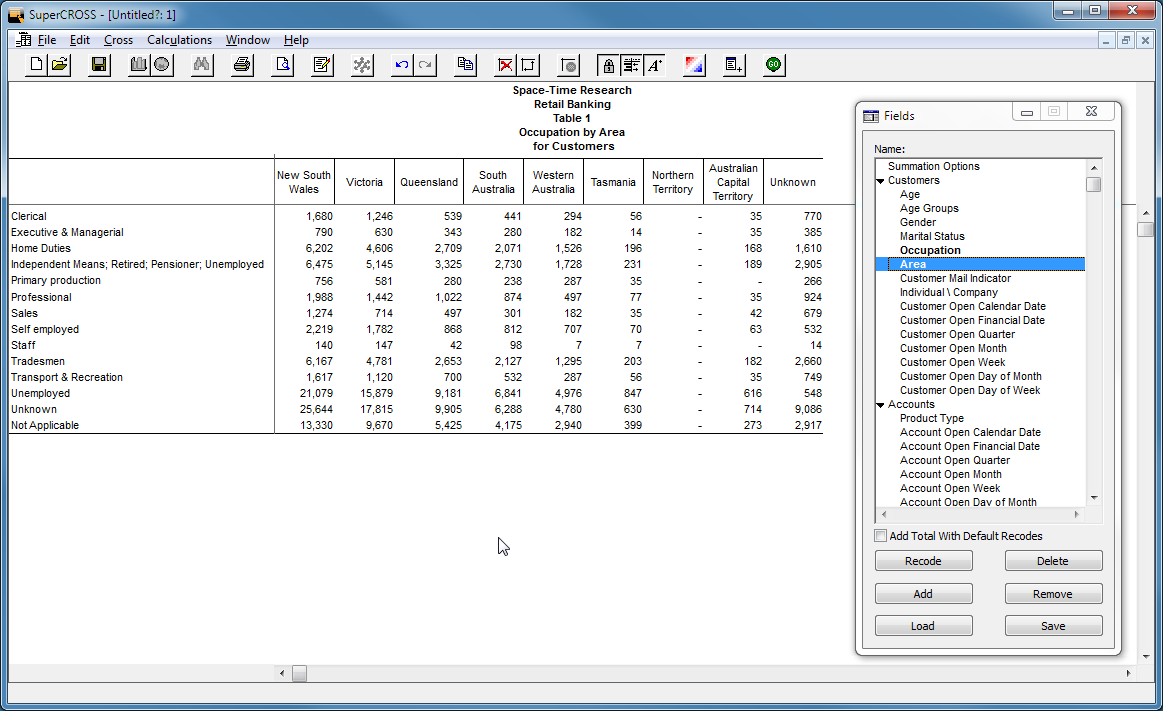Select the Marital Status field in the list

click(x=931, y=236)
